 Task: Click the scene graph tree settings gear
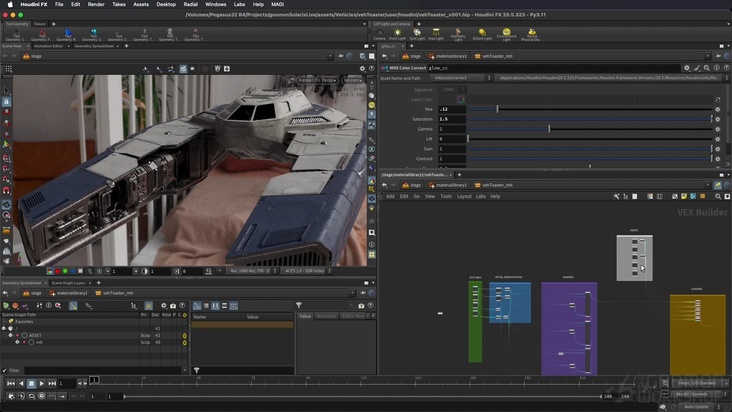click(163, 306)
